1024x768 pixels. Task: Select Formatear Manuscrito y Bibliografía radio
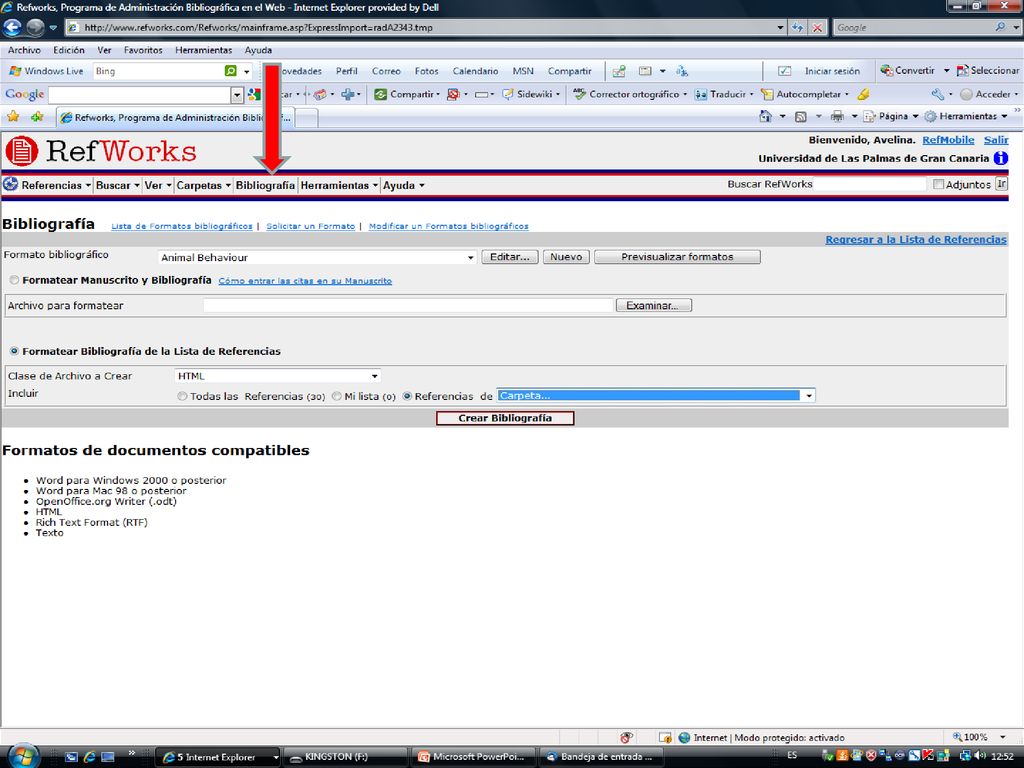coord(14,280)
